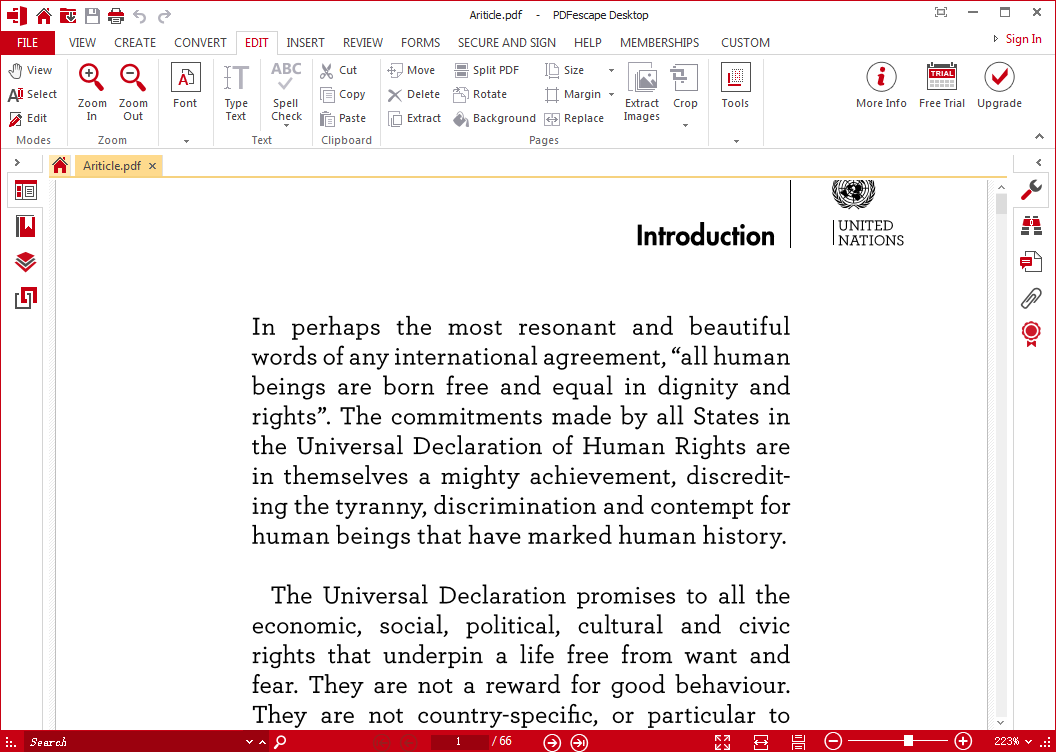
Task: Expand the Size dropdown in Pages group
Action: (x=611, y=70)
